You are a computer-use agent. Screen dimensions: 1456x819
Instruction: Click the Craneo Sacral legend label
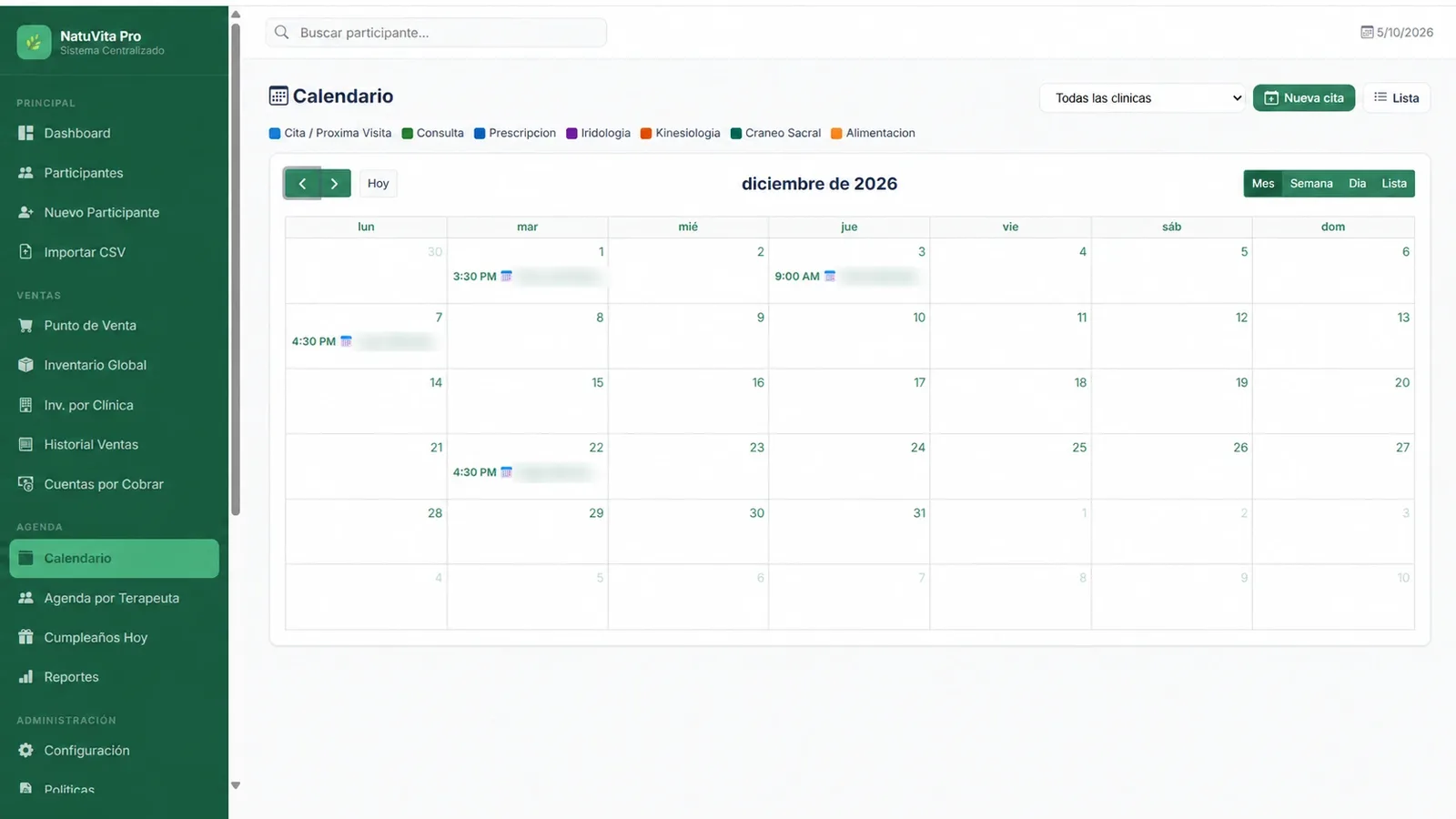783,133
